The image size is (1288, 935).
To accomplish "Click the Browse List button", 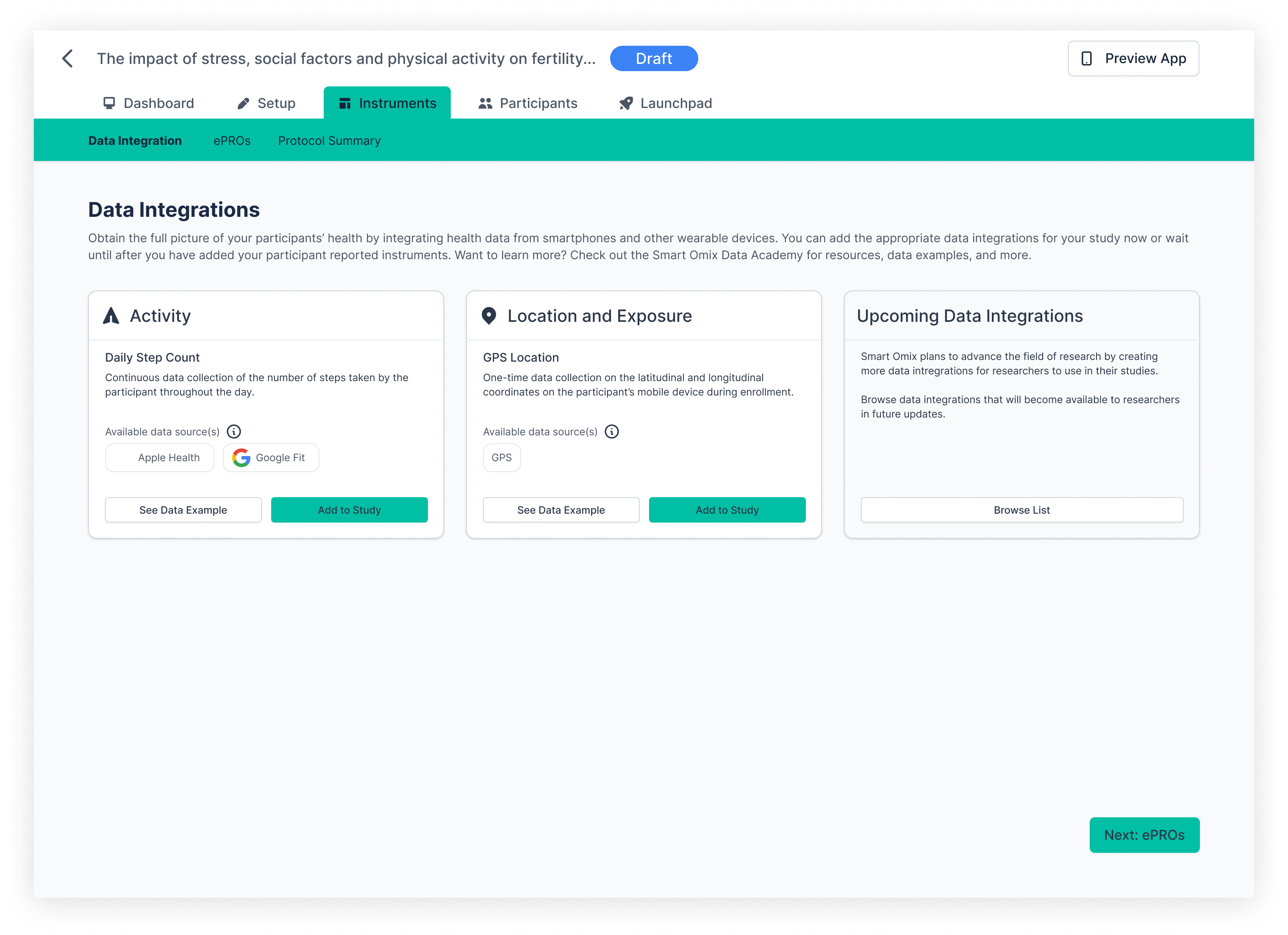I will coord(1022,510).
